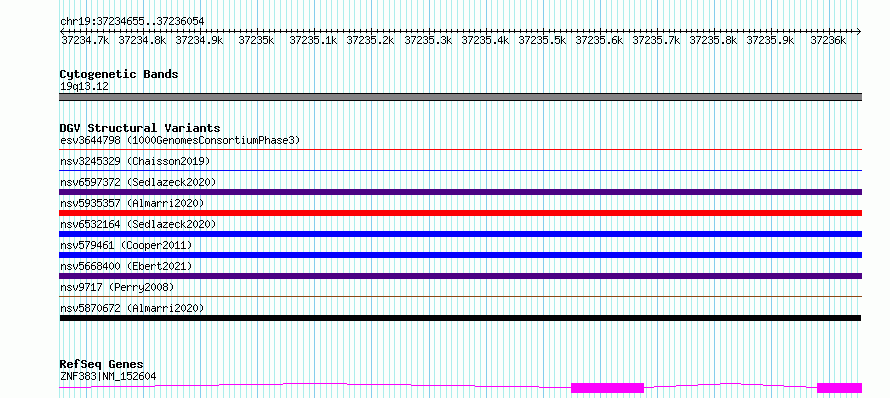Click the gray 19q13.12 cytogenetic band bar
Screen dimensions: 890x398
click(461, 97)
